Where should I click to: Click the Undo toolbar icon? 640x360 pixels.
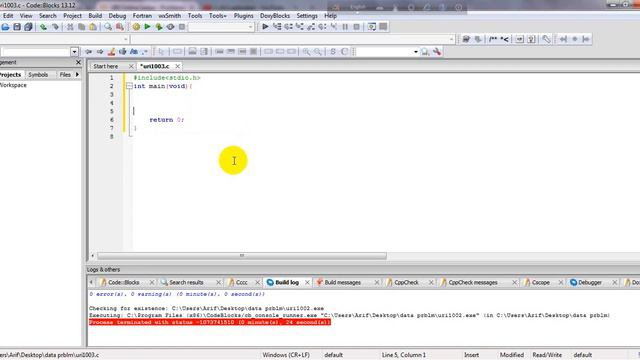click(x=43, y=27)
